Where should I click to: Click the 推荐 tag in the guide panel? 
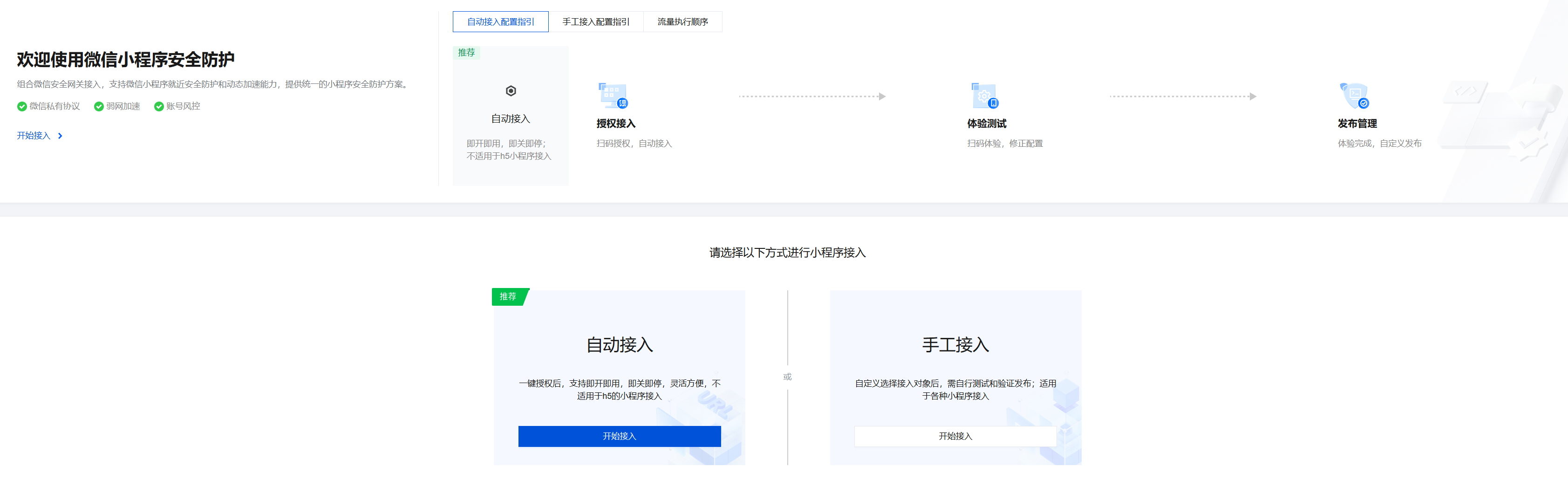(466, 53)
